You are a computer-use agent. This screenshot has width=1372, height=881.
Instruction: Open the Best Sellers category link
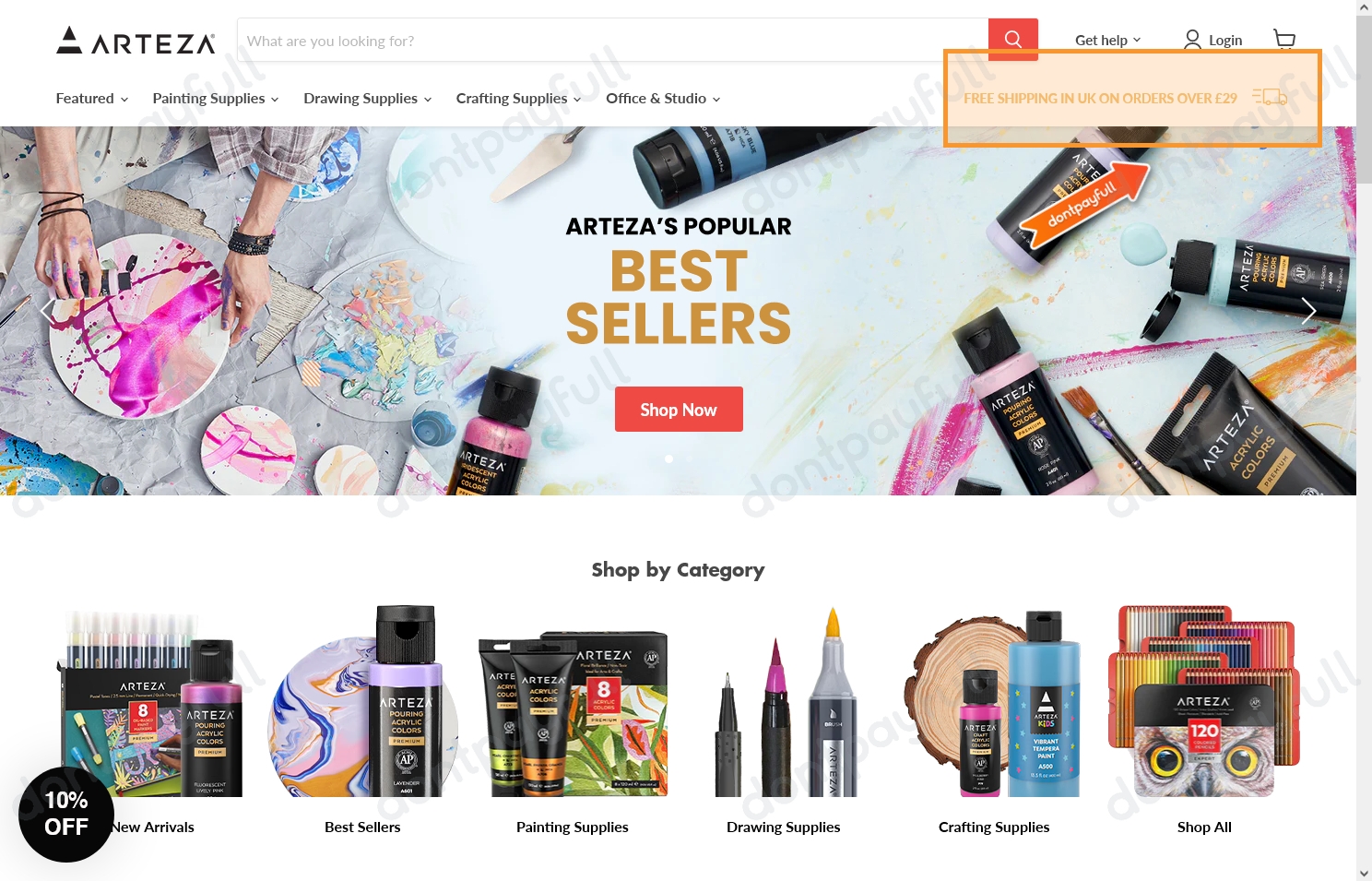click(362, 827)
